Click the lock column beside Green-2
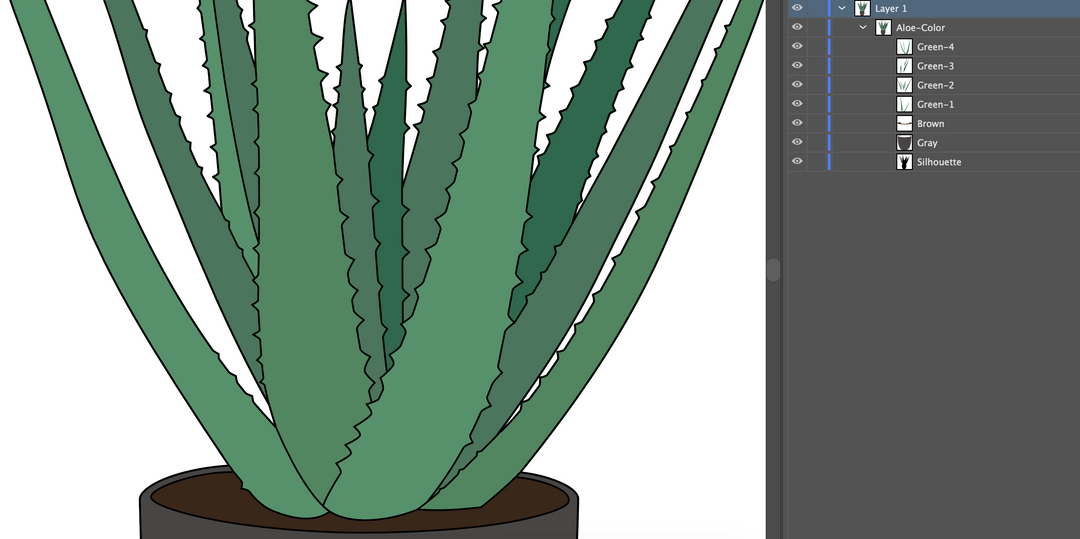The height and width of the screenshot is (539, 1080). click(816, 85)
